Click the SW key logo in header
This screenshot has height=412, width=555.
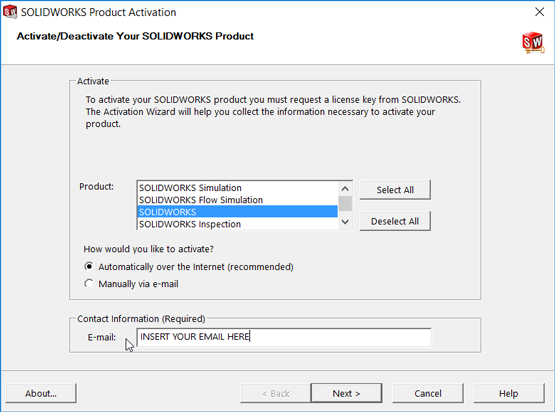533,43
